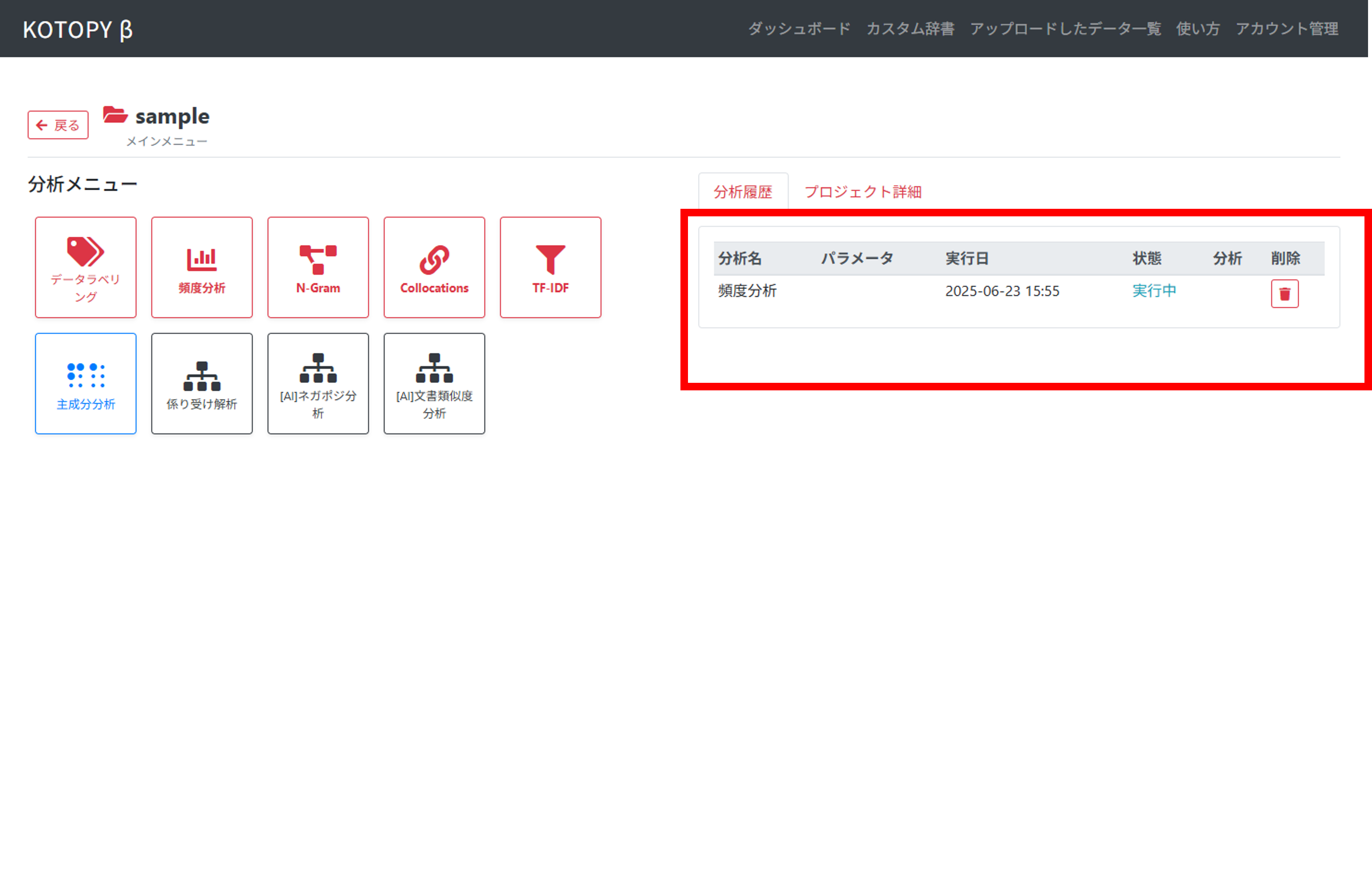Open the 使い方 help link
This screenshot has height=888, width=1372.
coord(1198,29)
